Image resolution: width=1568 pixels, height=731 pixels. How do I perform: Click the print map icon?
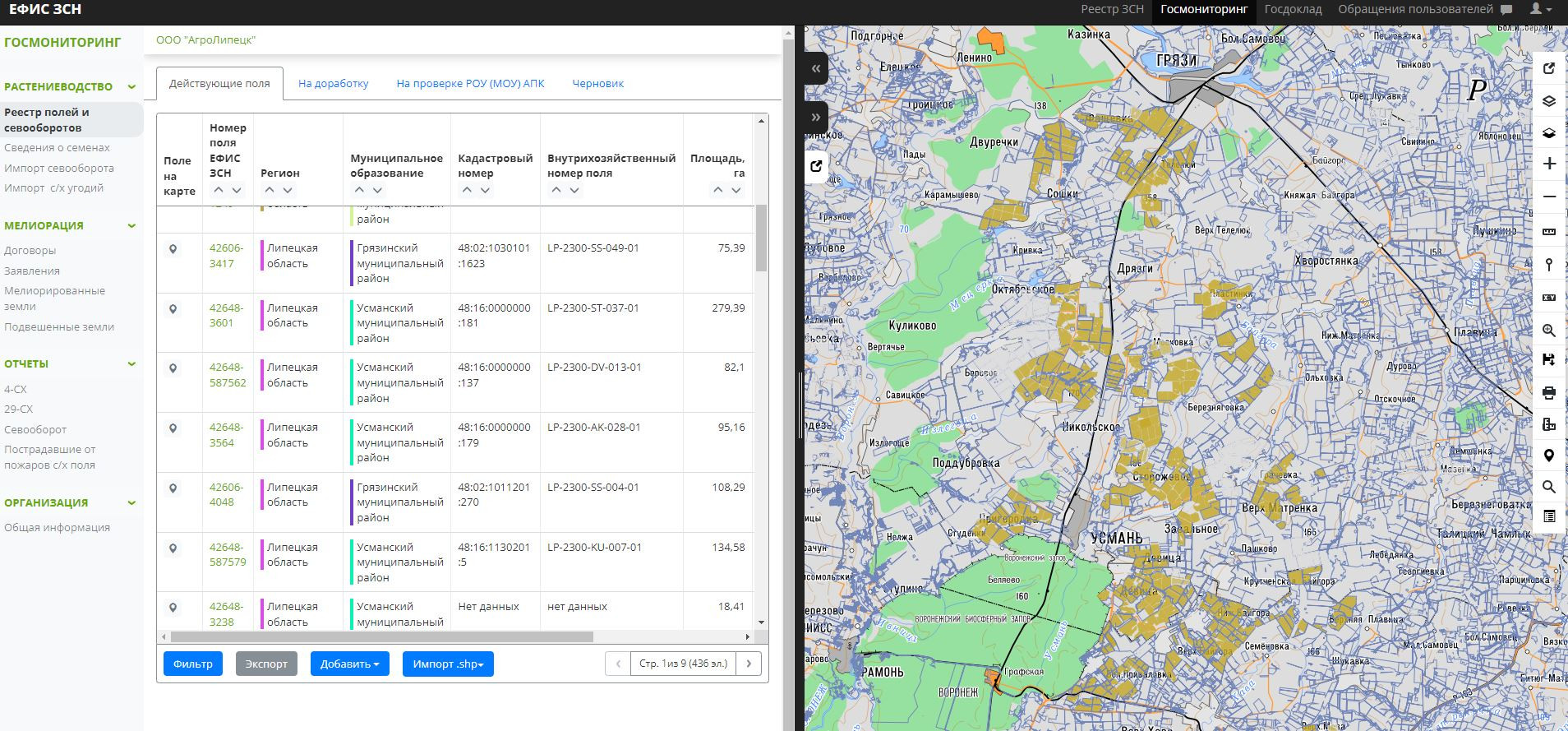[1549, 392]
